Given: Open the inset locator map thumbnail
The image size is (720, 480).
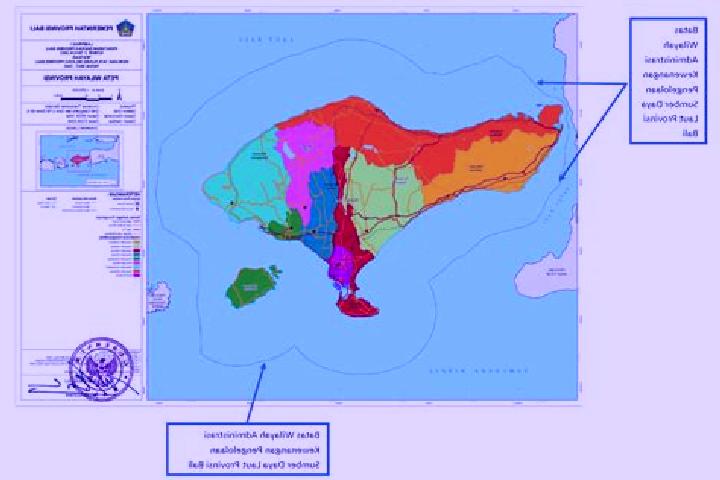Looking at the screenshot, I should click(x=81, y=160).
